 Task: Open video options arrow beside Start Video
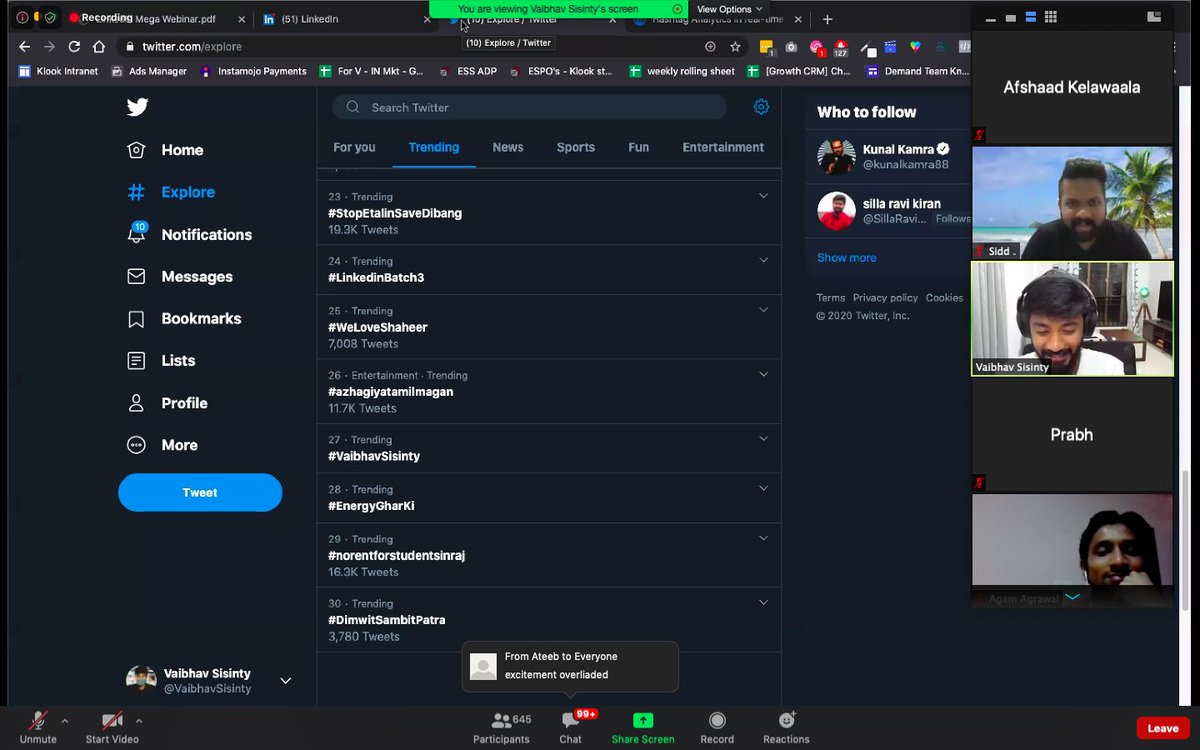139,720
